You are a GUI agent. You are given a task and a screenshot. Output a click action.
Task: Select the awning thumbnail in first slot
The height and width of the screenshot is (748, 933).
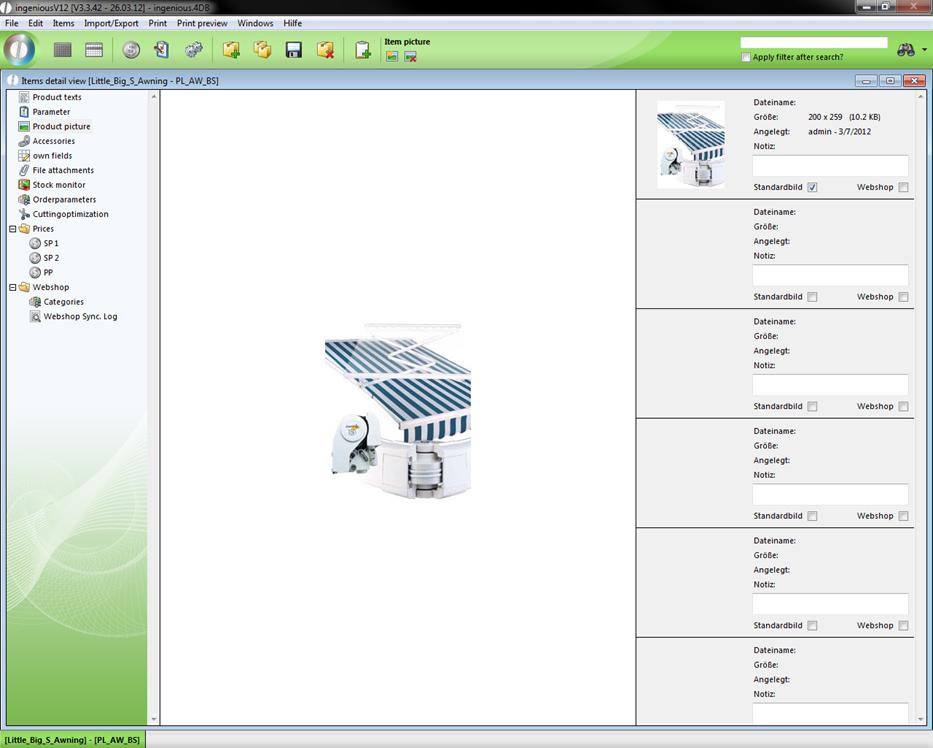(x=691, y=144)
